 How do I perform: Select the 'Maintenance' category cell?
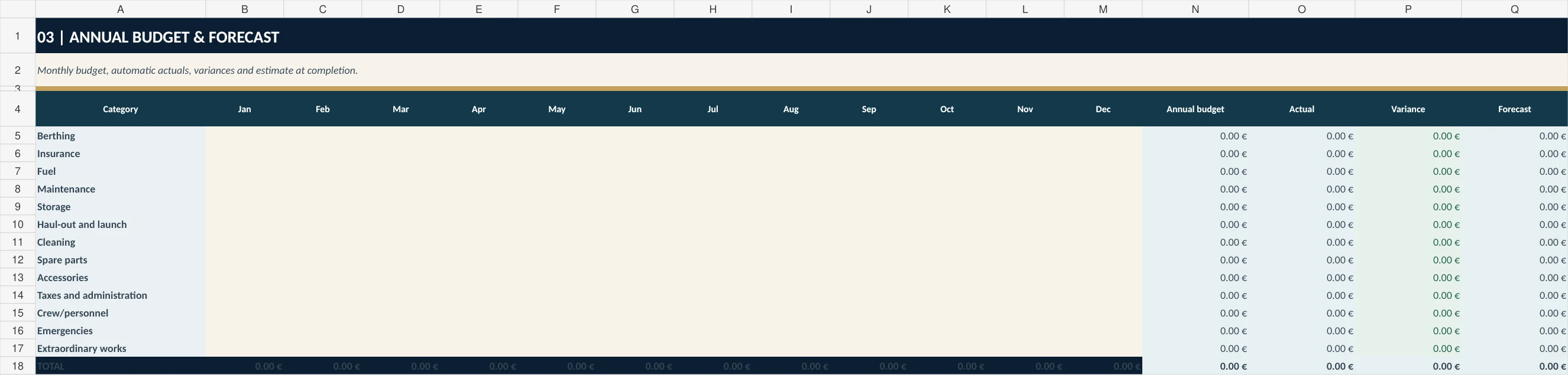(x=121, y=189)
